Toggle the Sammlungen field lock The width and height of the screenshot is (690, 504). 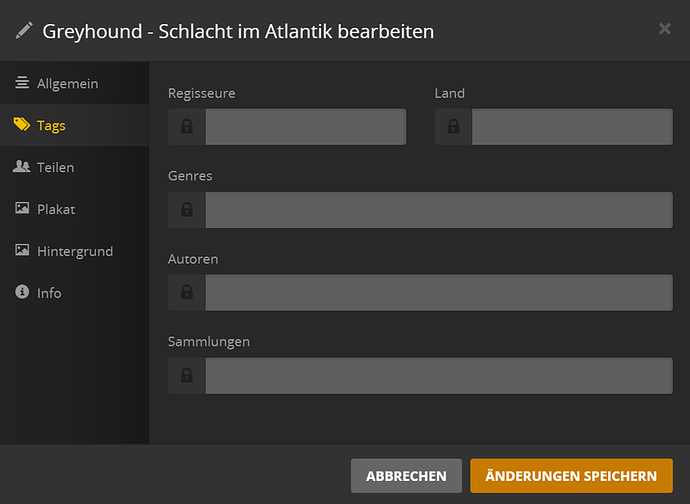(186, 375)
